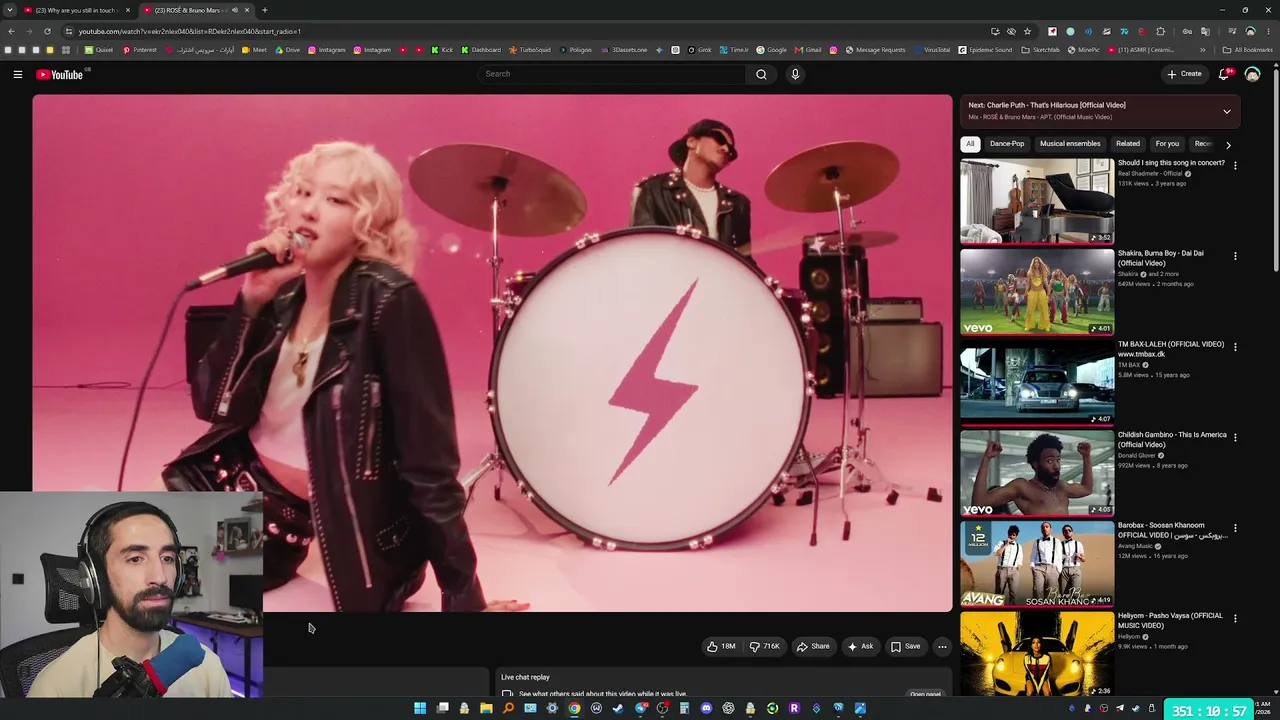The image size is (1280, 720).
Task: Show more filter chips with right arrow
Action: coord(1228,144)
